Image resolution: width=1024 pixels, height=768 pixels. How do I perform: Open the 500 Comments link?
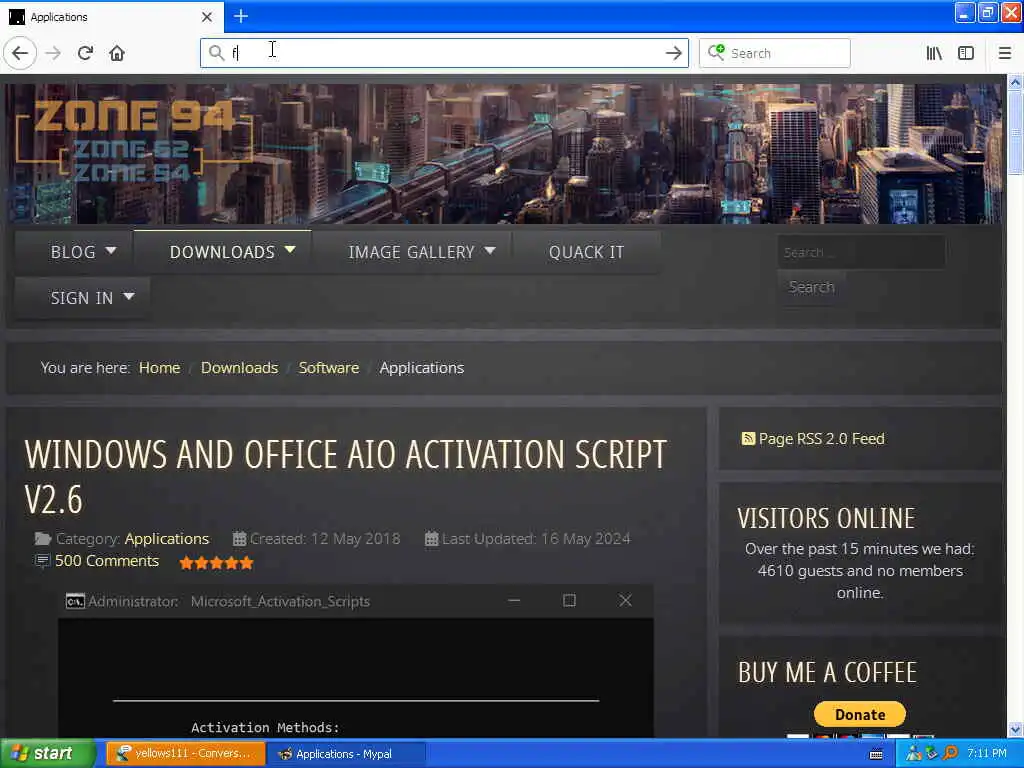[x=106, y=561]
